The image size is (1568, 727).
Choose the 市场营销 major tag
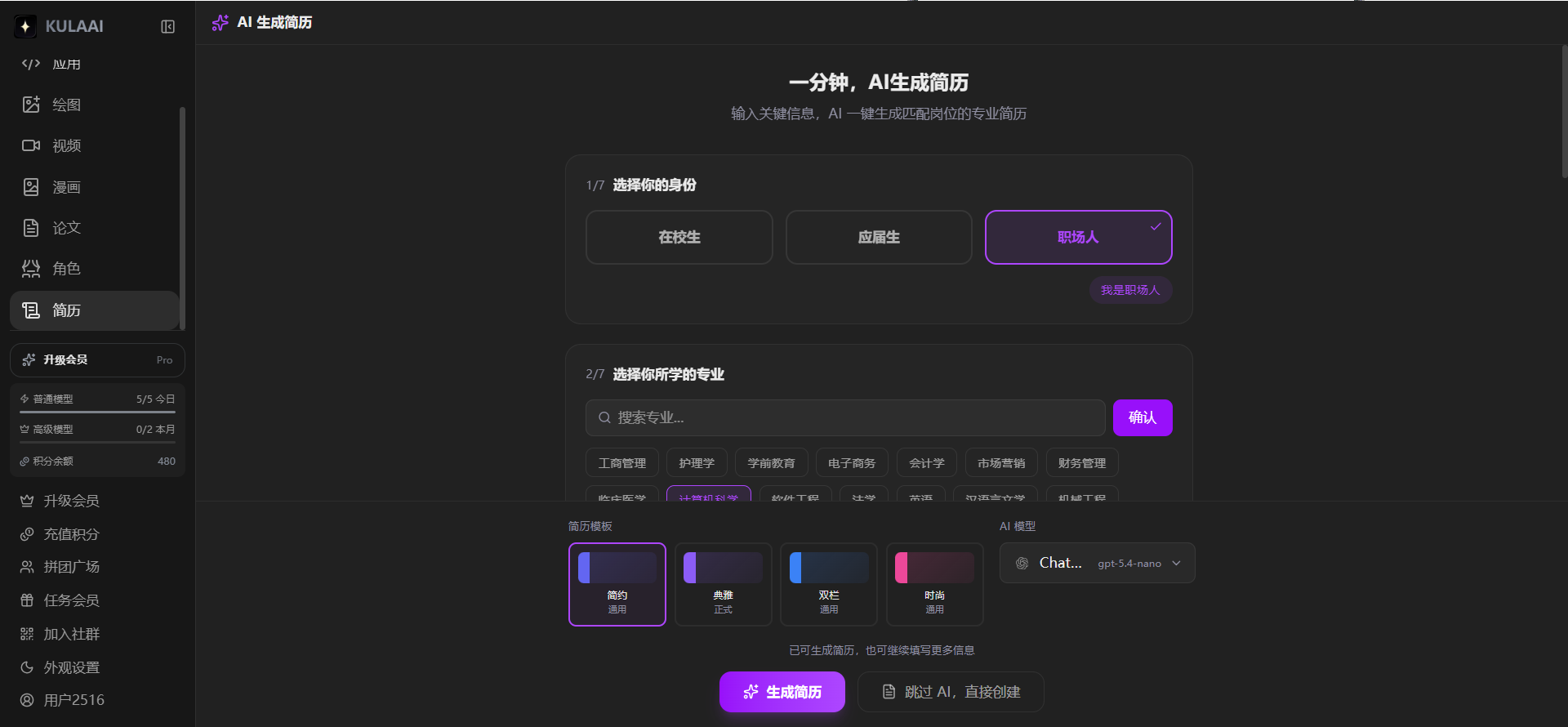[1001, 463]
